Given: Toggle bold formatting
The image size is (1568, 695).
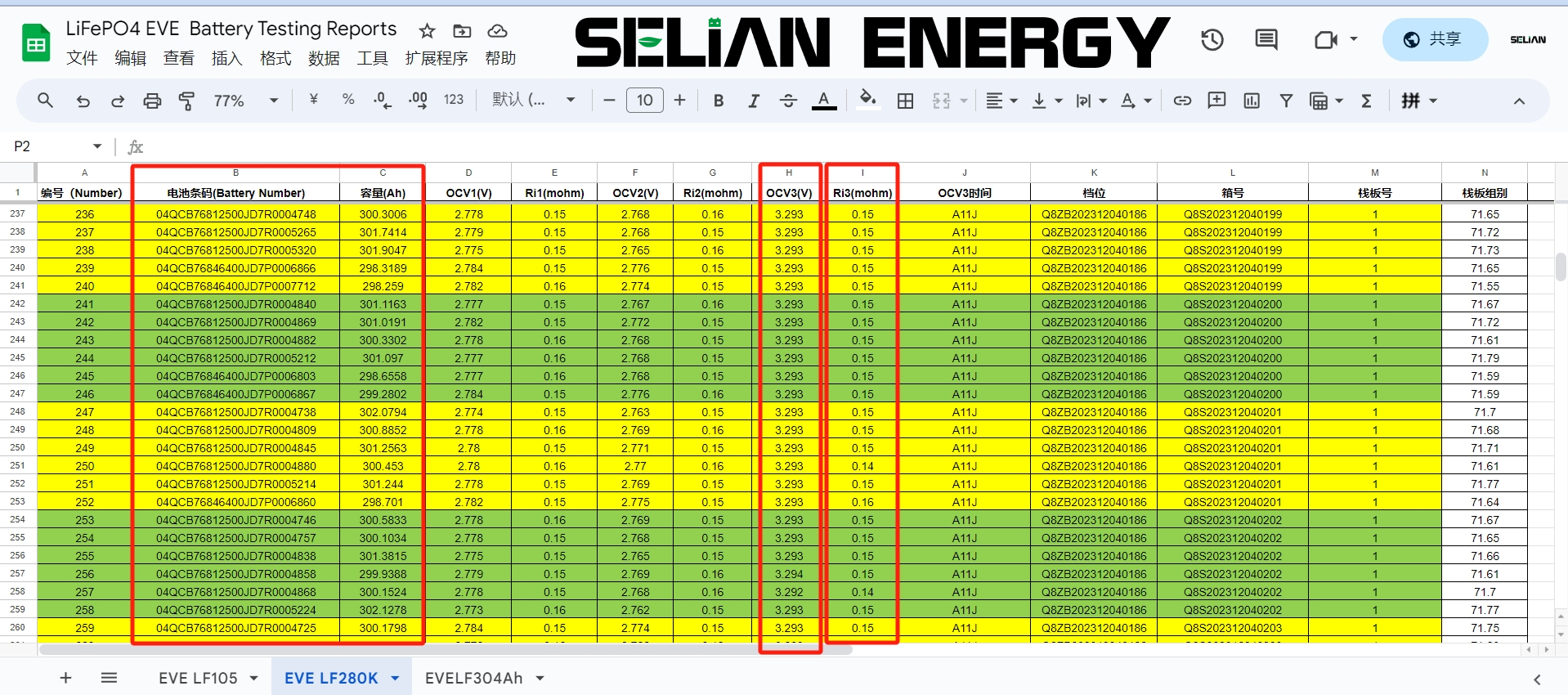Looking at the screenshot, I should (x=719, y=101).
